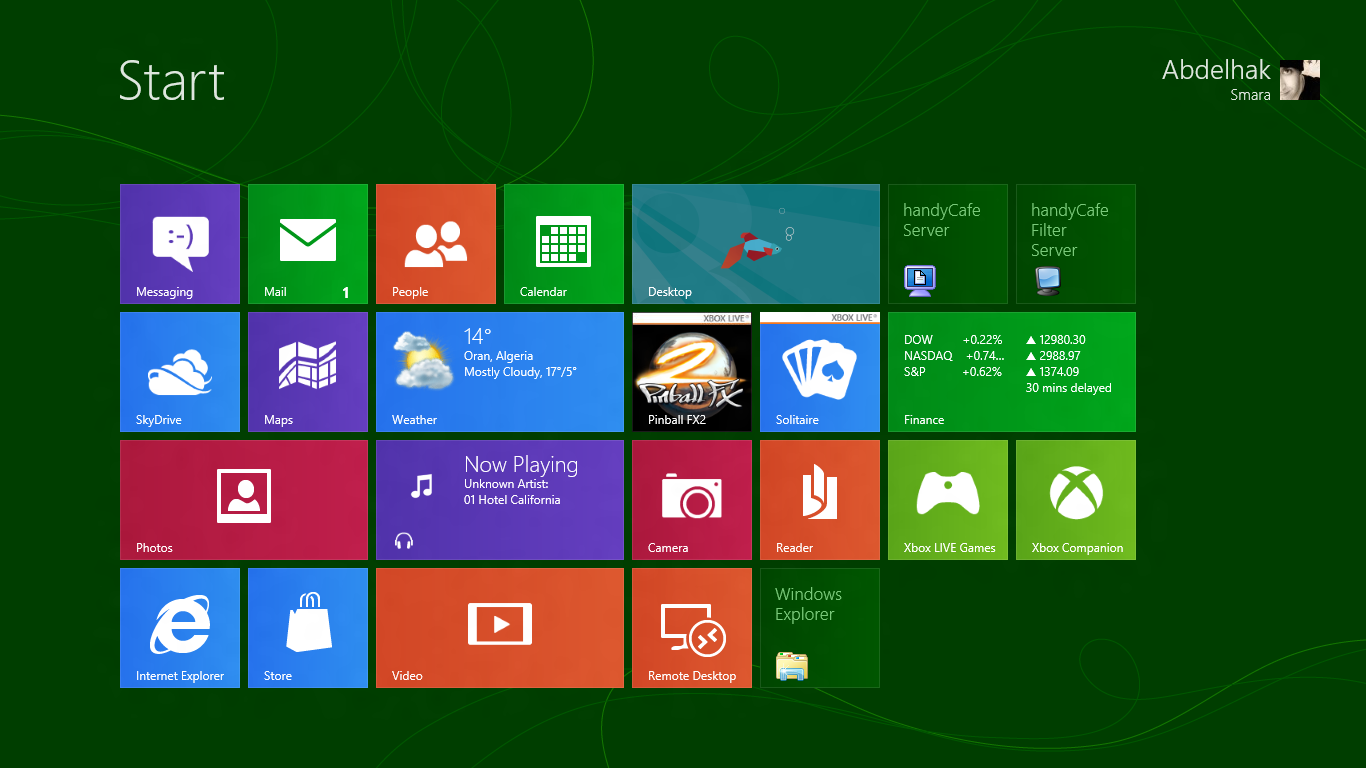Screen dimensions: 1366x768
Task: Start the Pinball FX2 game
Action: coord(692,372)
